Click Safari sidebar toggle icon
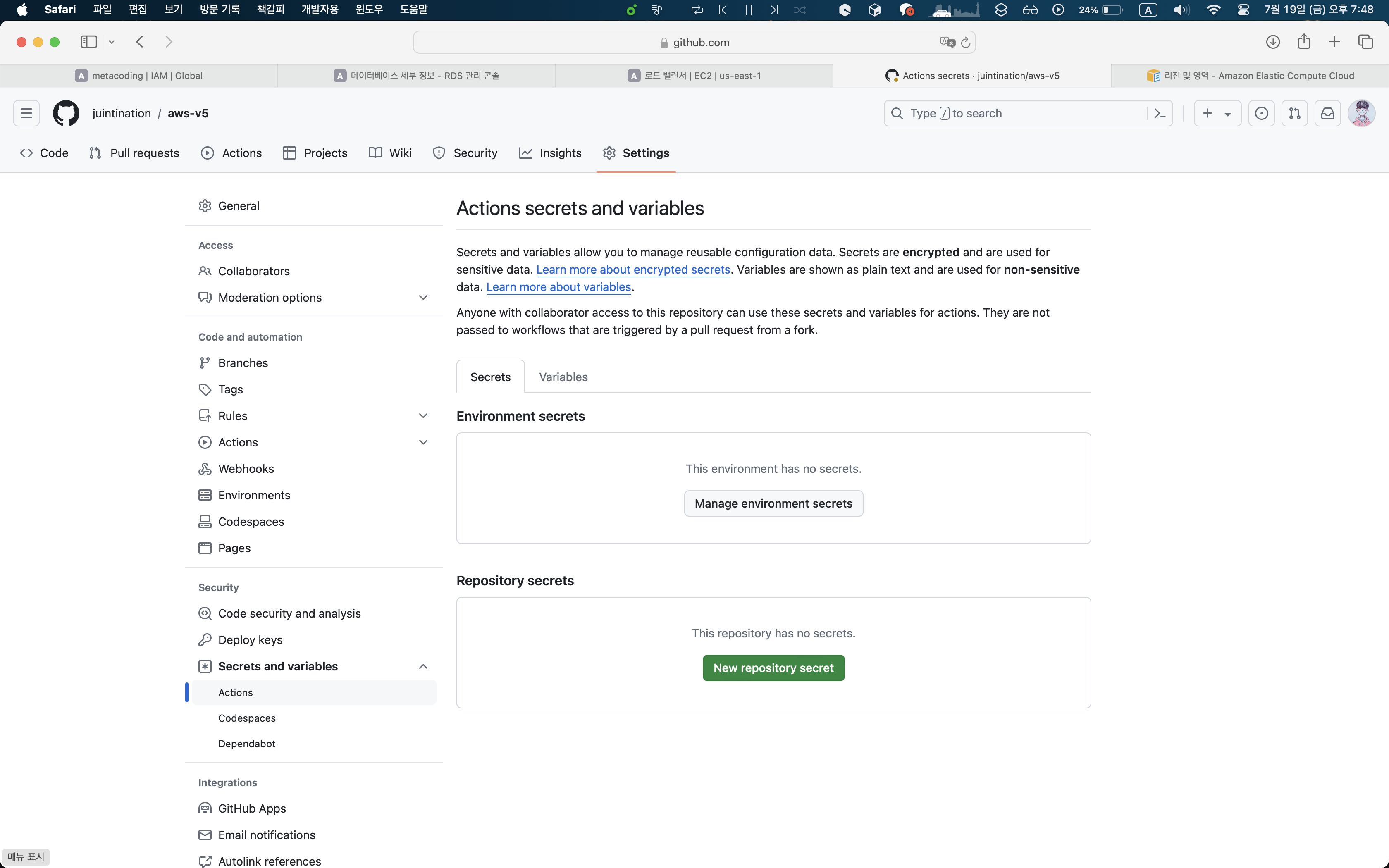This screenshot has width=1389, height=868. [89, 42]
